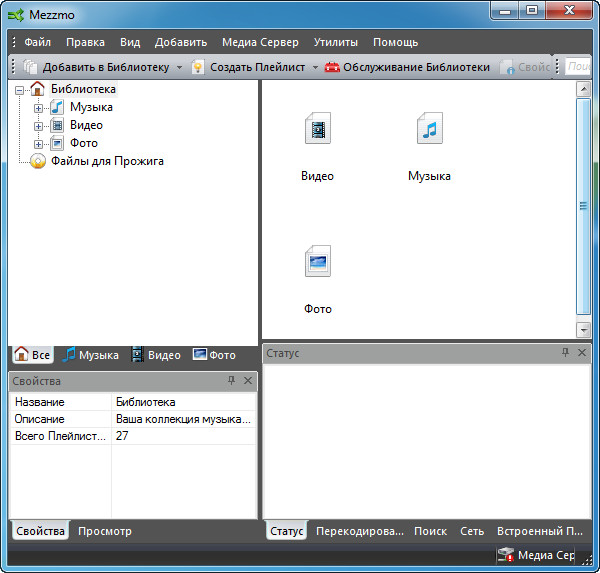Open the Видео folder icon in content pane
Image resolution: width=600 pixels, height=573 pixels.
(x=317, y=130)
